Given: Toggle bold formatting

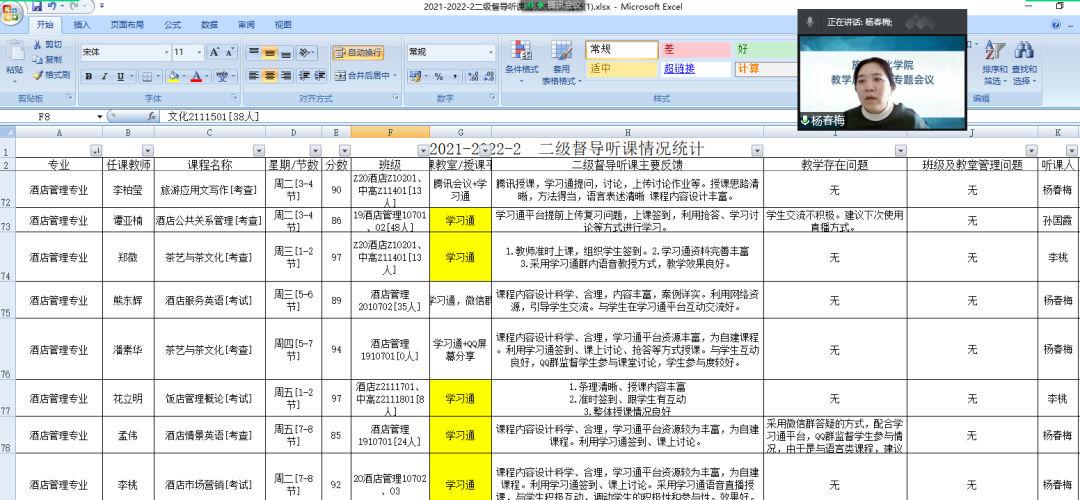Looking at the screenshot, I should click(89, 76).
